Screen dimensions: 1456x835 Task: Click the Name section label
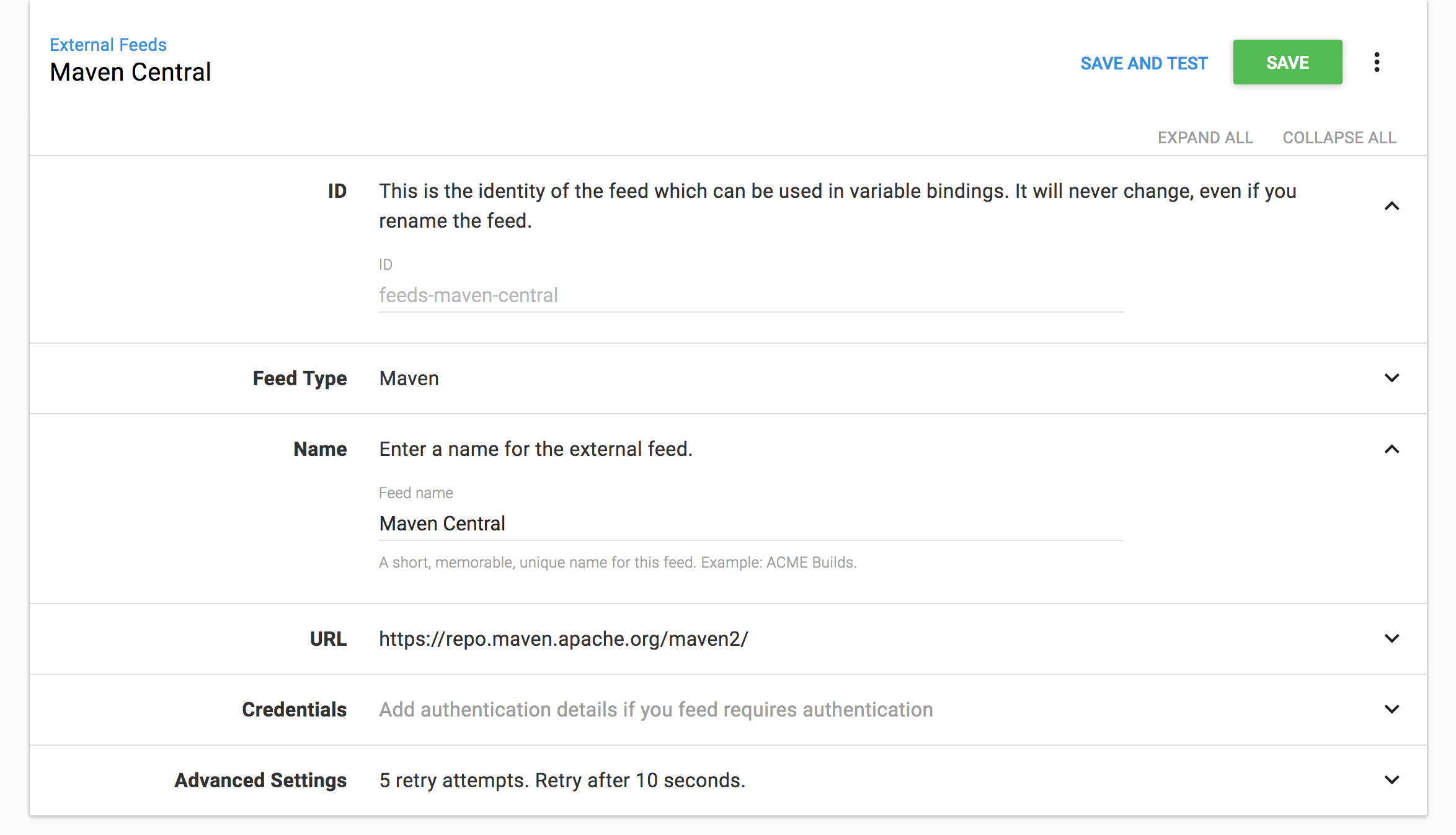point(320,449)
